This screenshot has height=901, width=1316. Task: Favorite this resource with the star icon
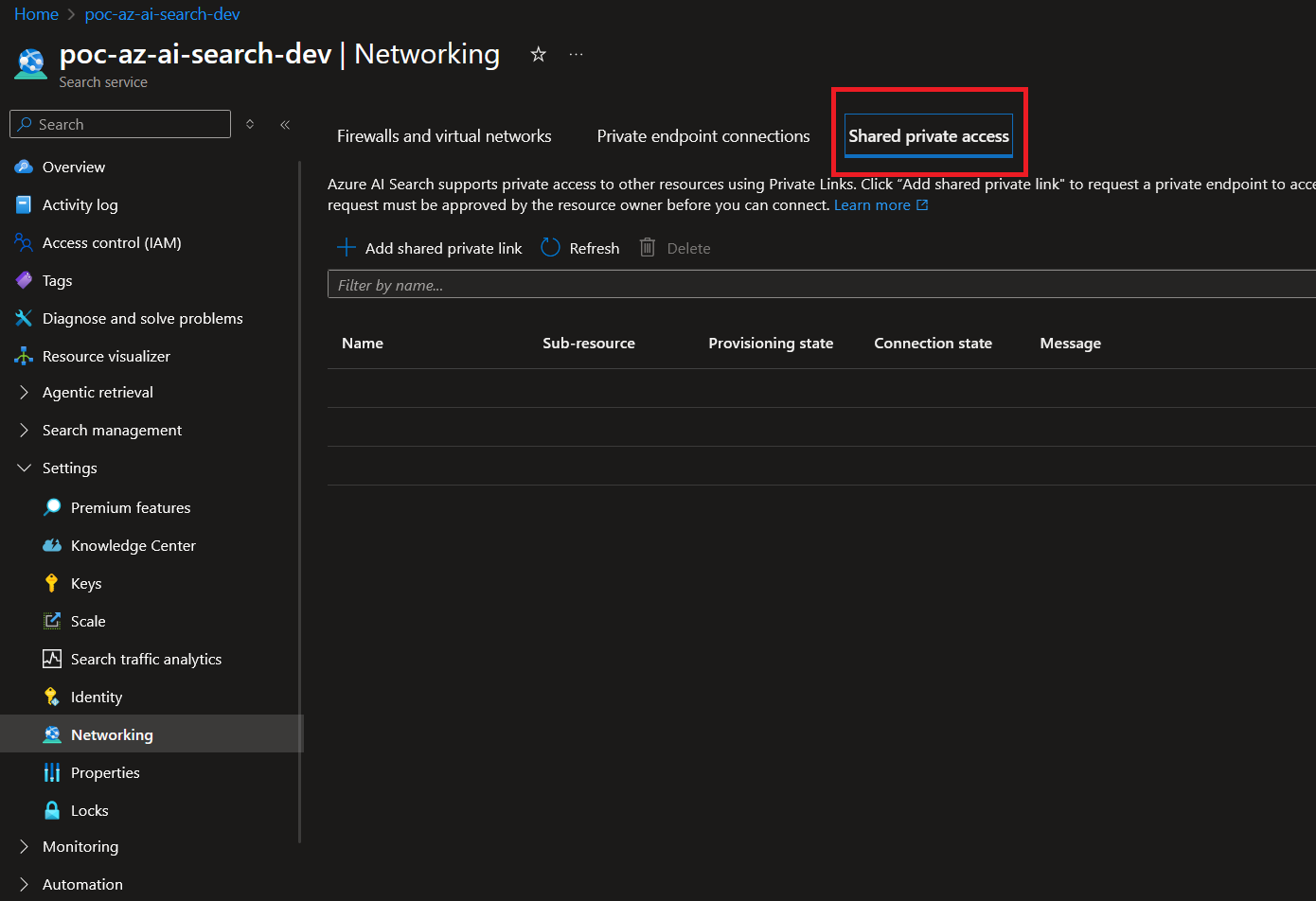tap(539, 54)
